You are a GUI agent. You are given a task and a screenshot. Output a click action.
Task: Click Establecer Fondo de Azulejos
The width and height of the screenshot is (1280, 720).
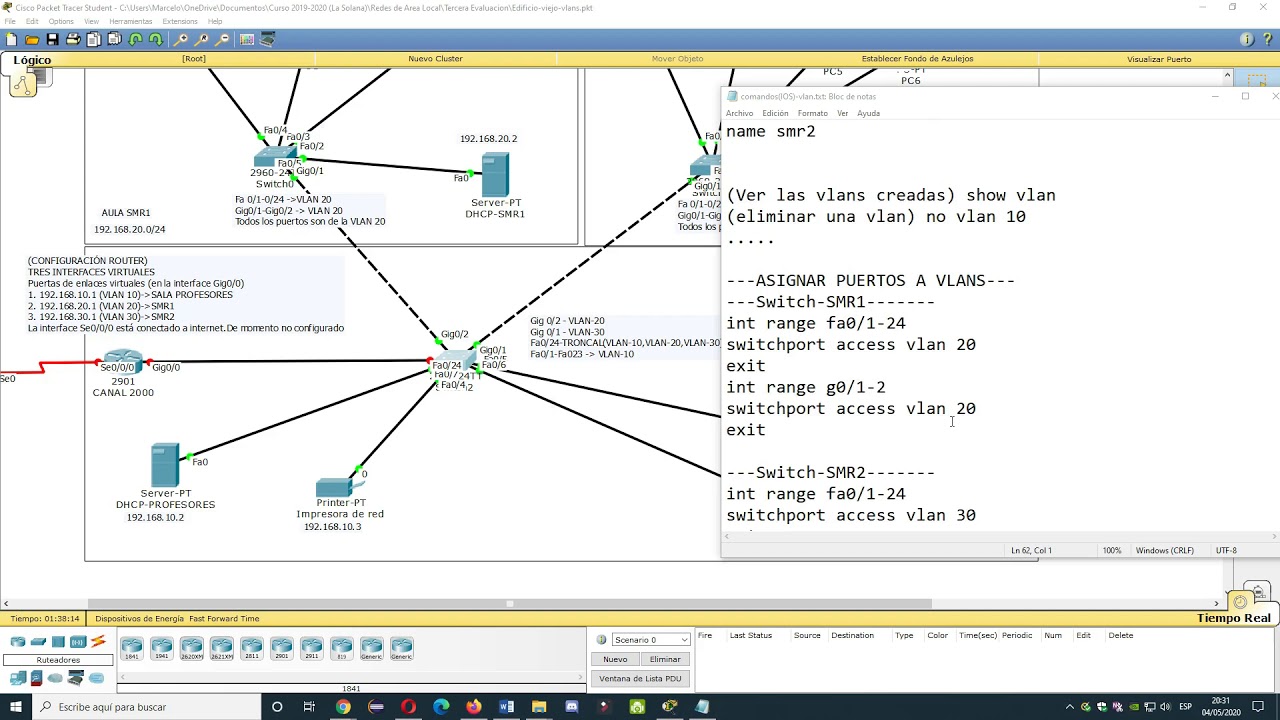click(917, 59)
